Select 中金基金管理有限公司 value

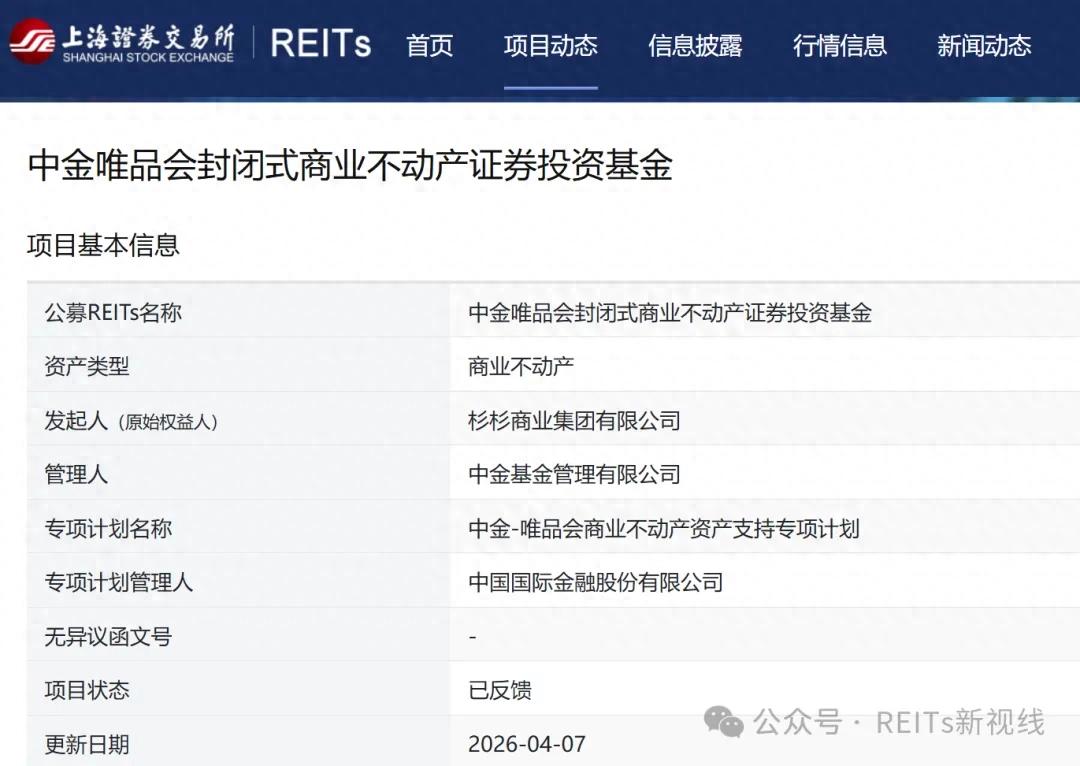574,475
